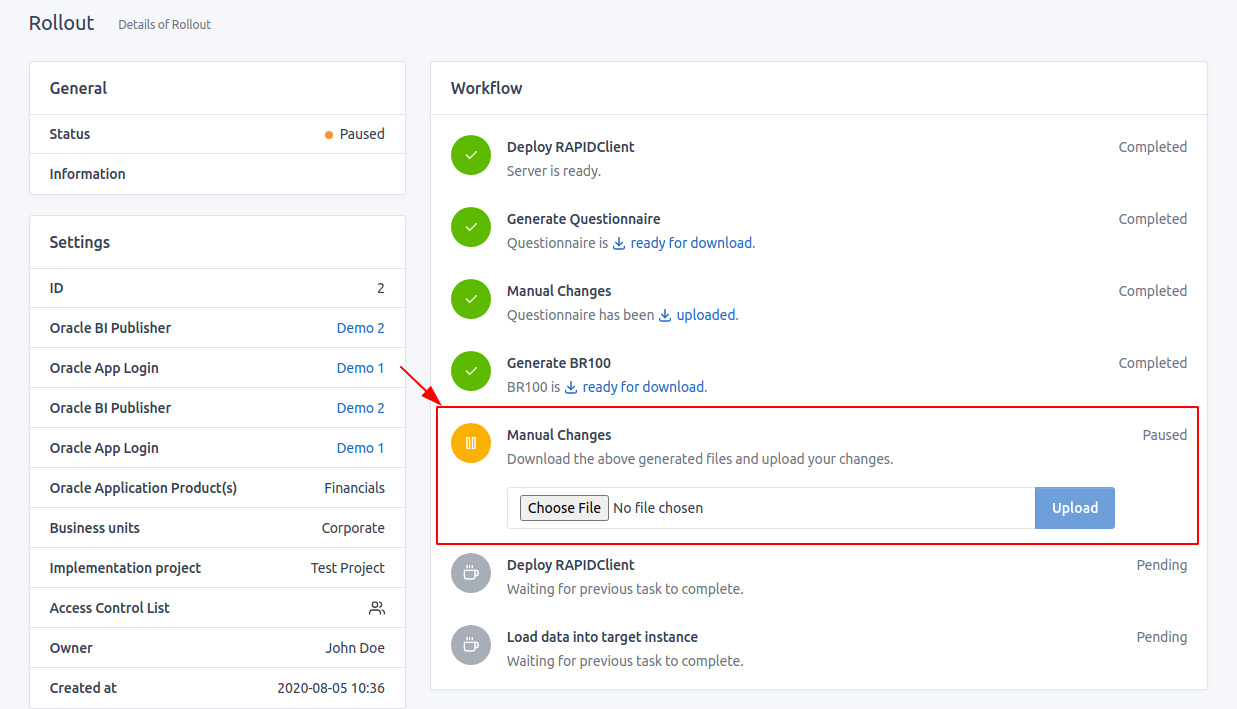Click the blue Upload button
The width and height of the screenshot is (1237, 709).
coord(1075,508)
